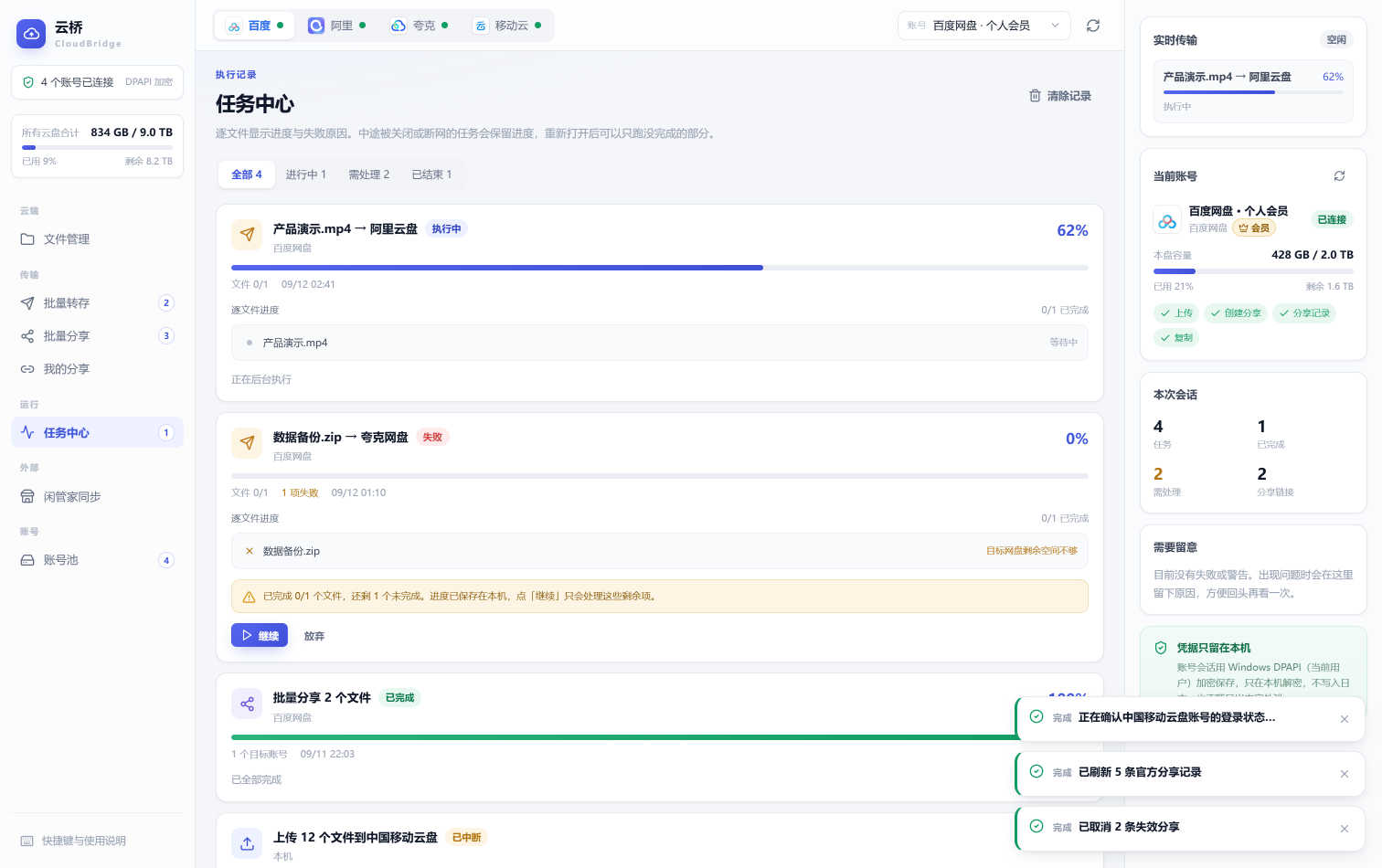Click the 目标网盘剩余空间不够 failure reason

[1032, 551]
